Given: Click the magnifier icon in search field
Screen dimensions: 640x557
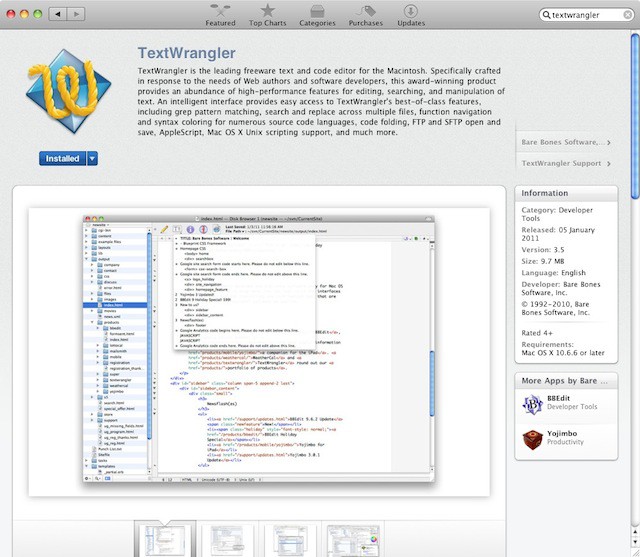Looking at the screenshot, I should [548, 15].
